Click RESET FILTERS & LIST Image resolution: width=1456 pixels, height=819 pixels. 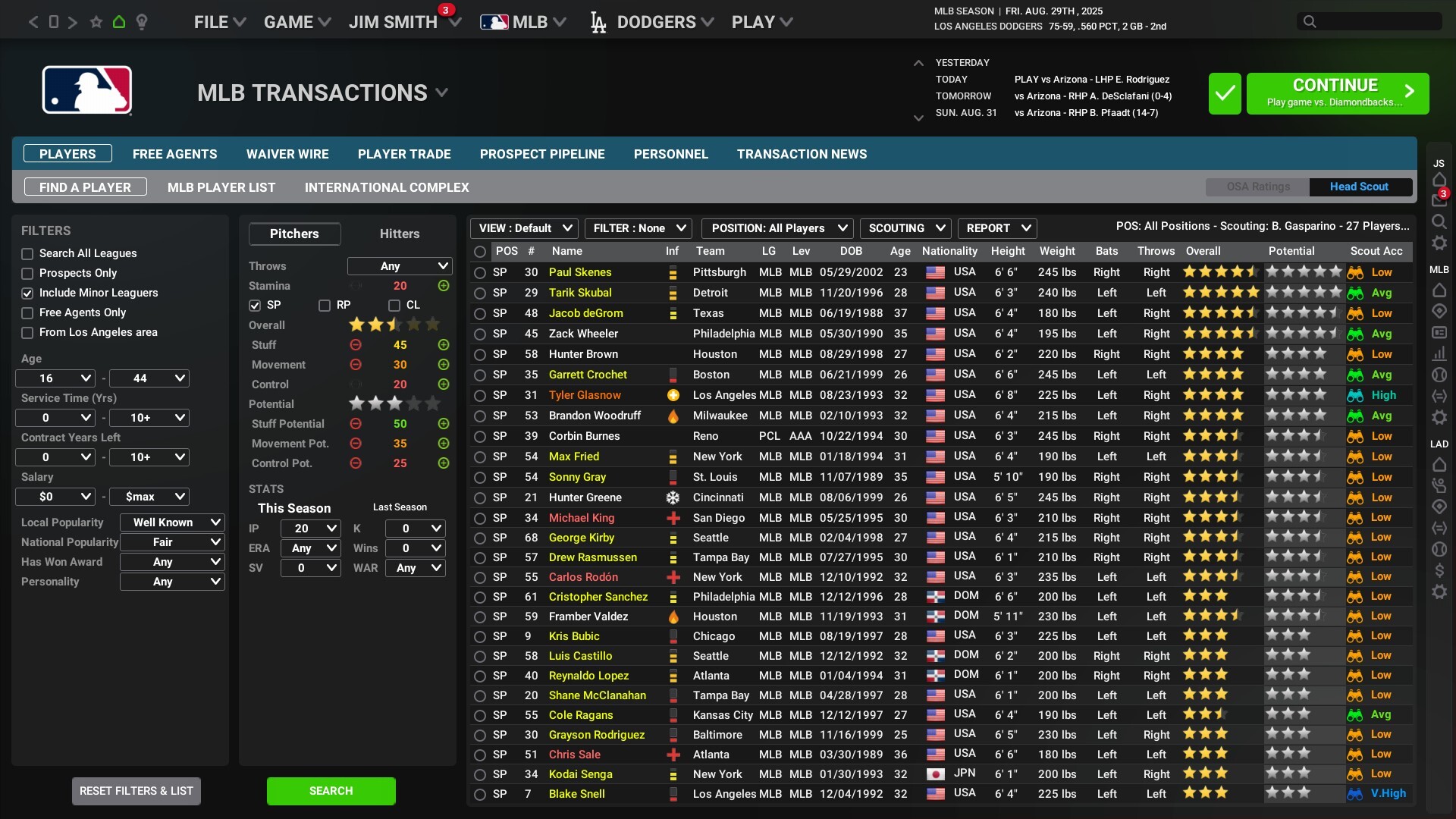pos(136,790)
